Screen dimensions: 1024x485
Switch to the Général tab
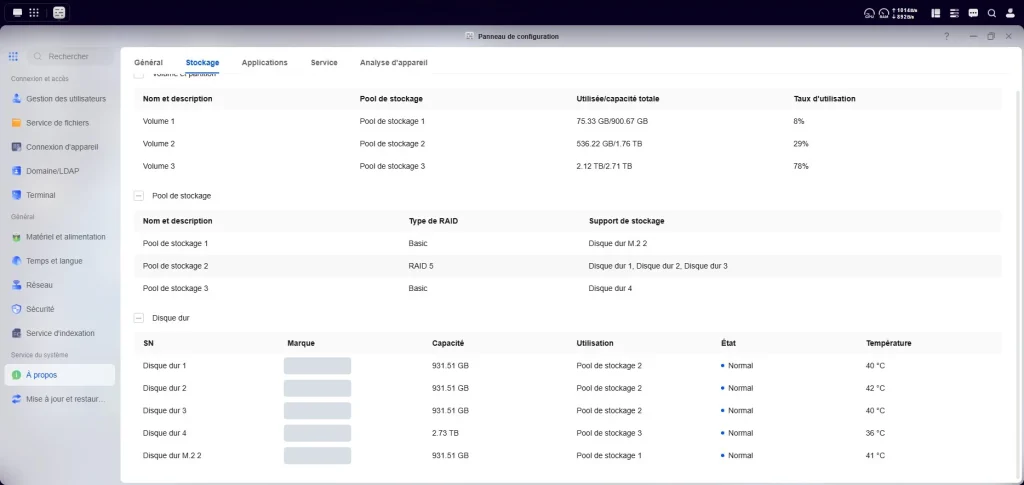(148, 63)
